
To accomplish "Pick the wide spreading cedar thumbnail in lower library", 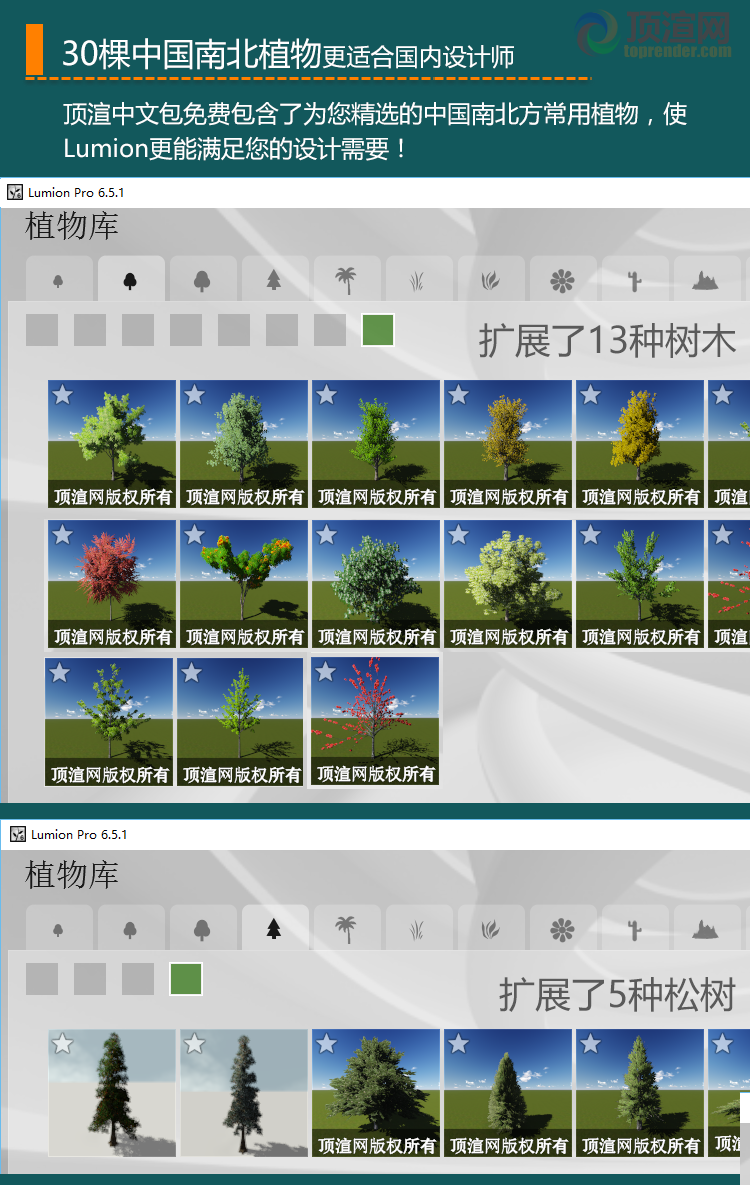I will [x=376, y=1093].
